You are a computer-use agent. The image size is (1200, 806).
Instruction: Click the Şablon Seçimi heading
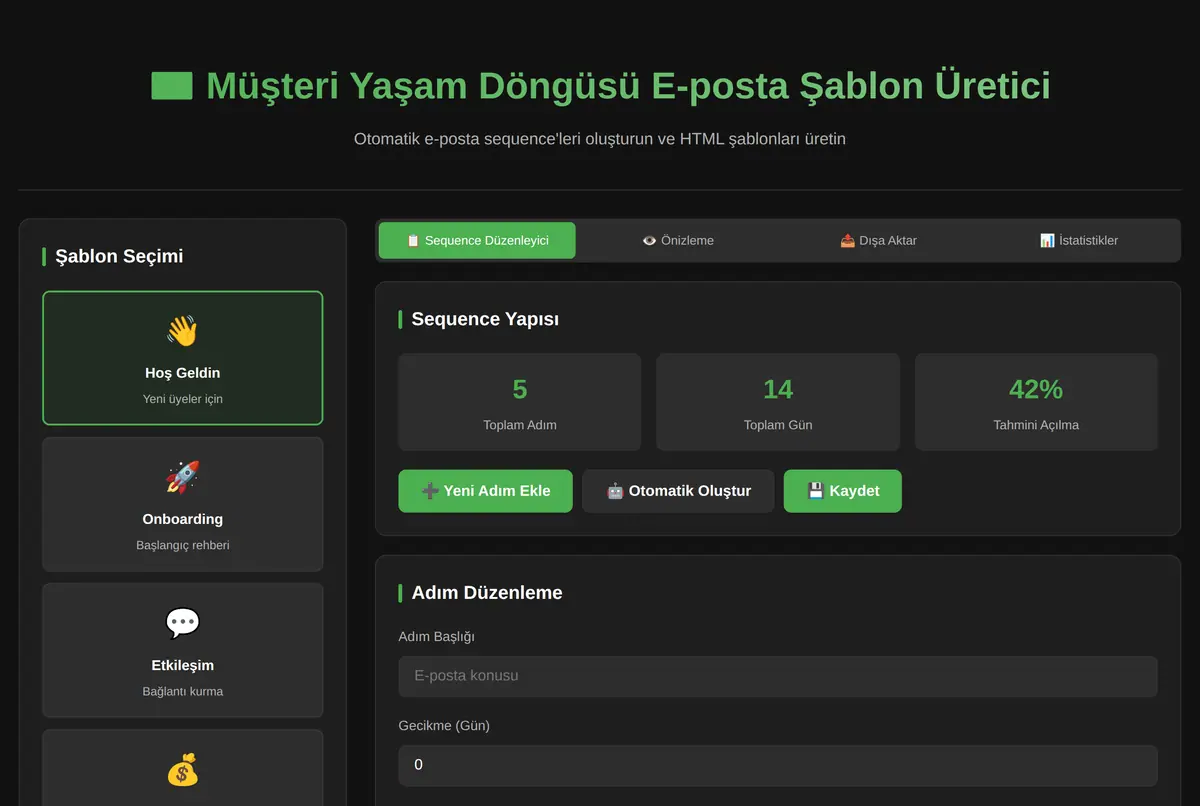[x=119, y=256]
